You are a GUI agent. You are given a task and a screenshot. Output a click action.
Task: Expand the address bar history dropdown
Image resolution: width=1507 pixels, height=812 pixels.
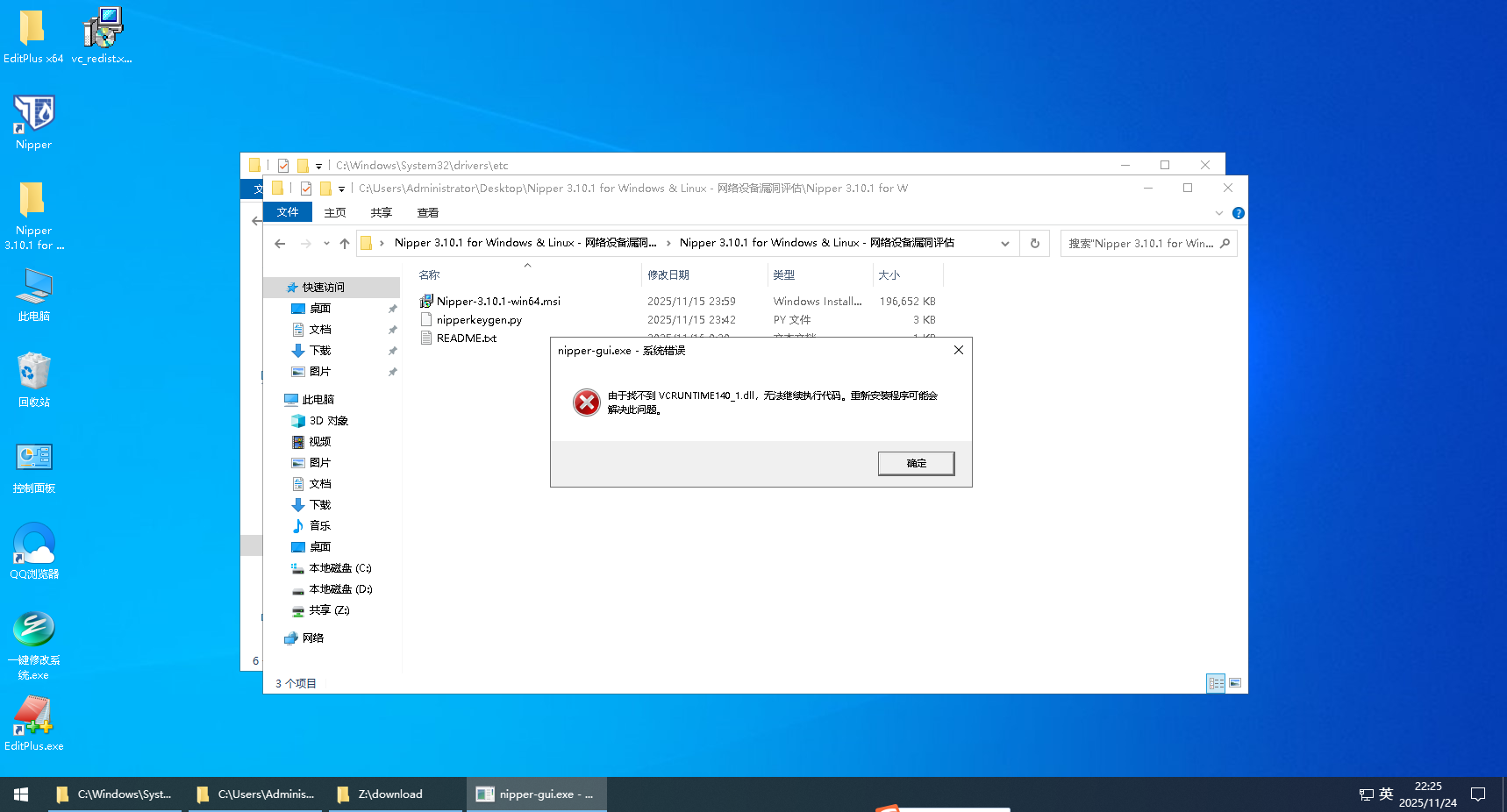1005,244
